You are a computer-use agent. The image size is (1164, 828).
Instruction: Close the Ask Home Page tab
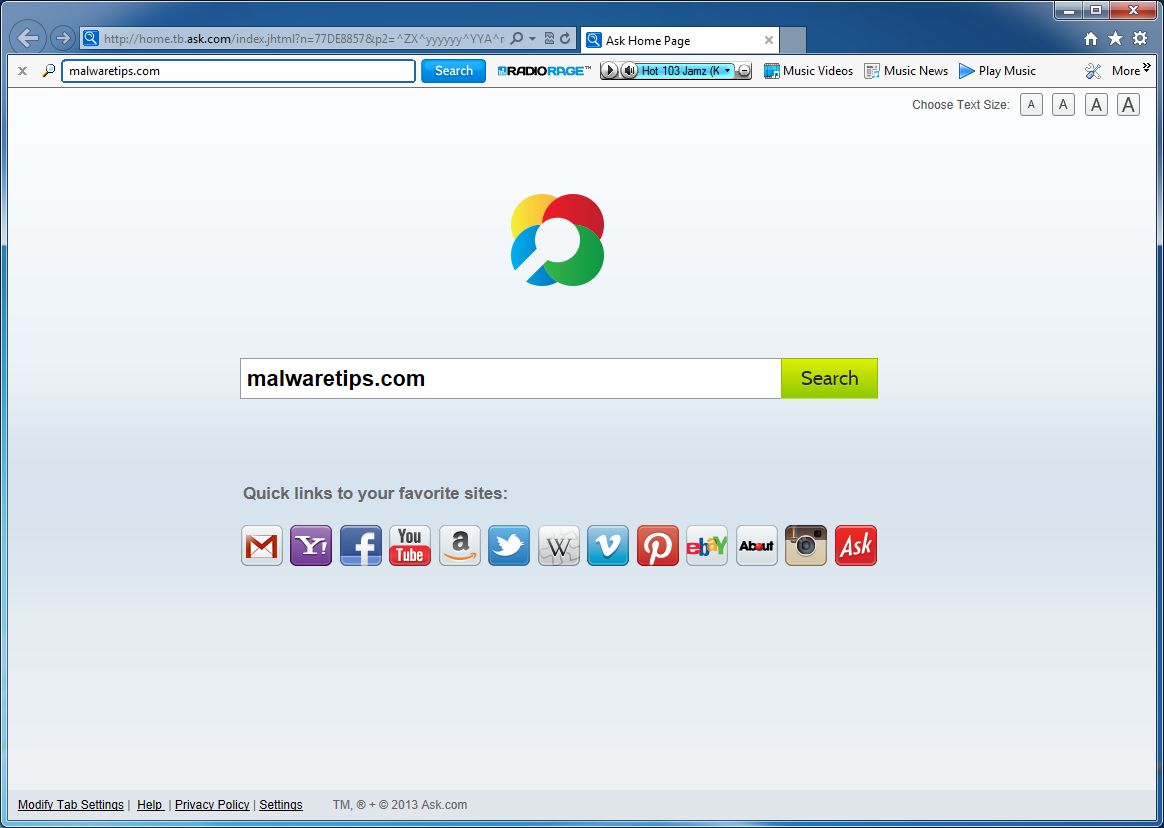[769, 40]
